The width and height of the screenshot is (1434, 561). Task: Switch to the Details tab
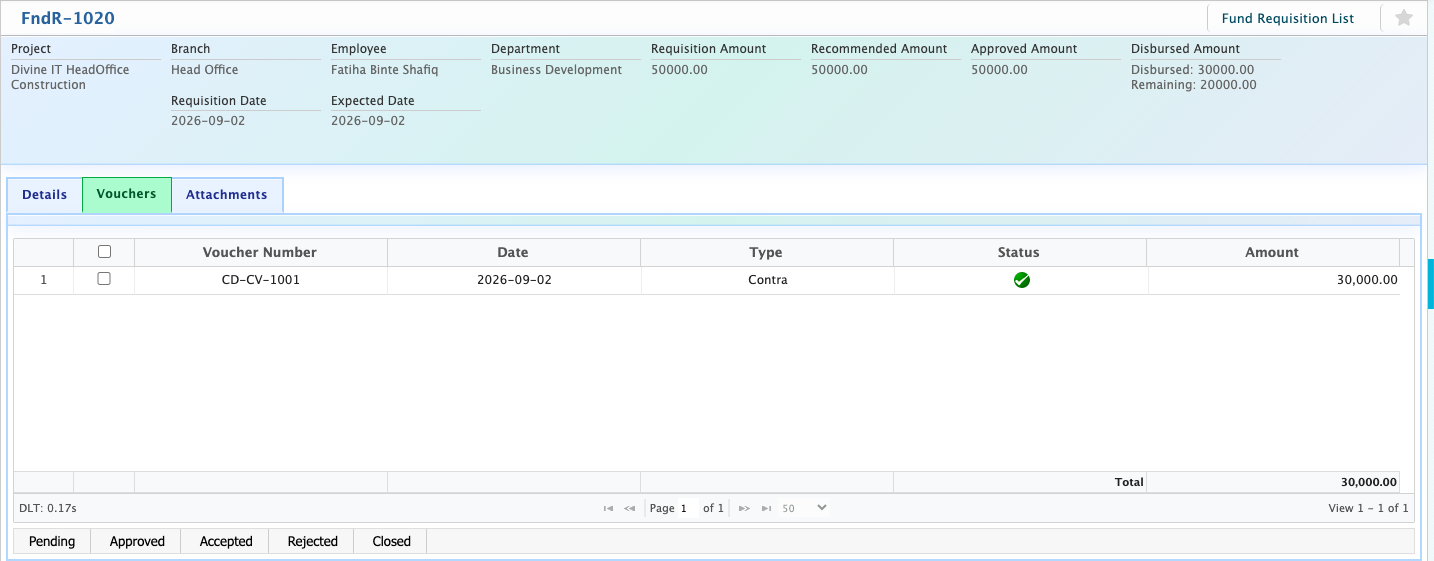coord(45,195)
